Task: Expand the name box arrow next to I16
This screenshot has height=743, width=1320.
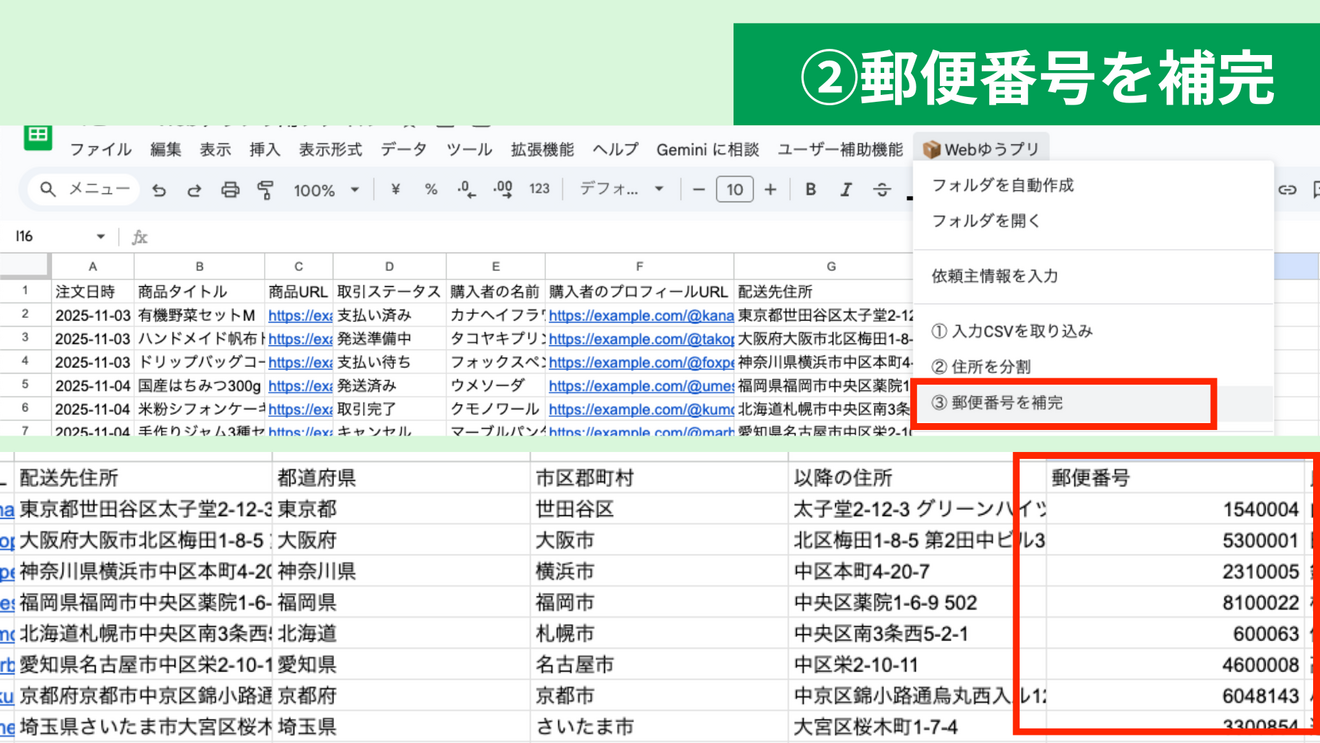Action: coord(100,237)
